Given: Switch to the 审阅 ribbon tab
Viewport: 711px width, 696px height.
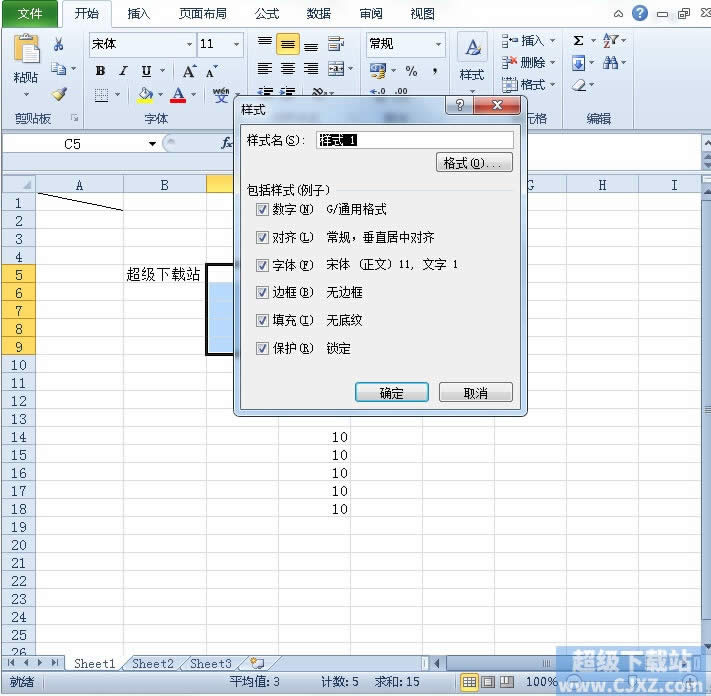Looking at the screenshot, I should (371, 14).
